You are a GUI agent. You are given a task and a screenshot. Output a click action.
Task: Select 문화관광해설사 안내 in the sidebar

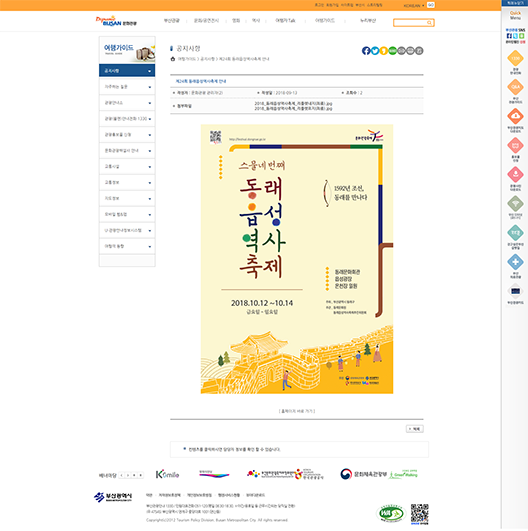pyautogui.click(x=127, y=151)
